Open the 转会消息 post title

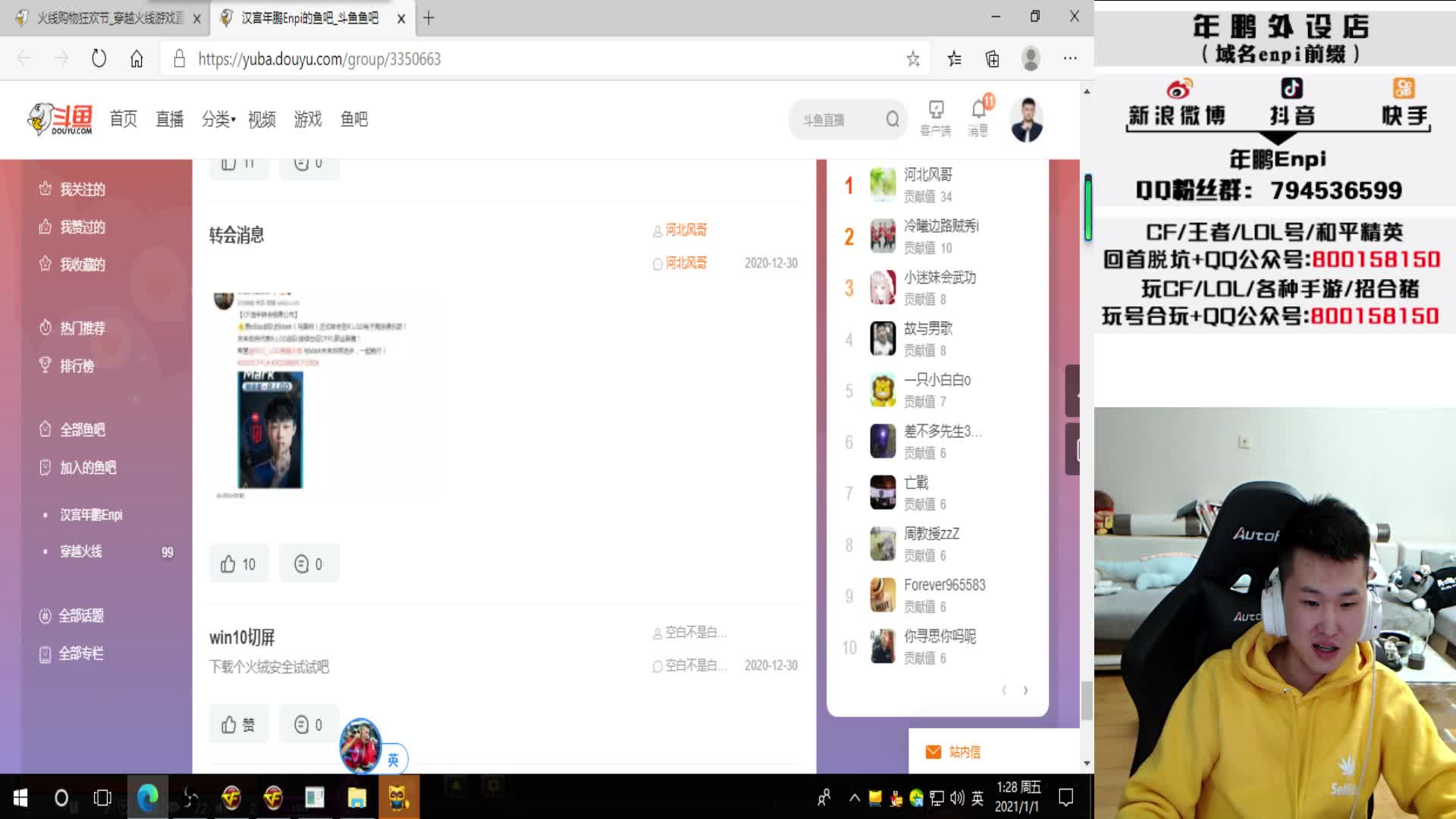[x=237, y=235]
